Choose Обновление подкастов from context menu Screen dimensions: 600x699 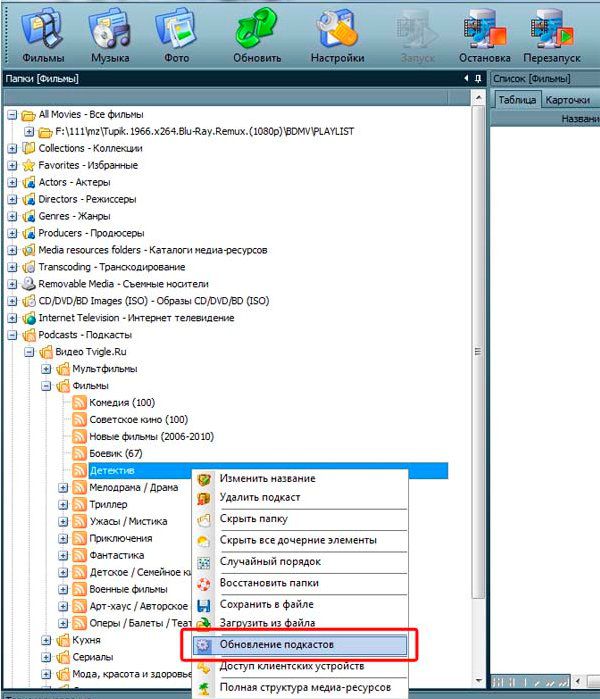(291, 645)
